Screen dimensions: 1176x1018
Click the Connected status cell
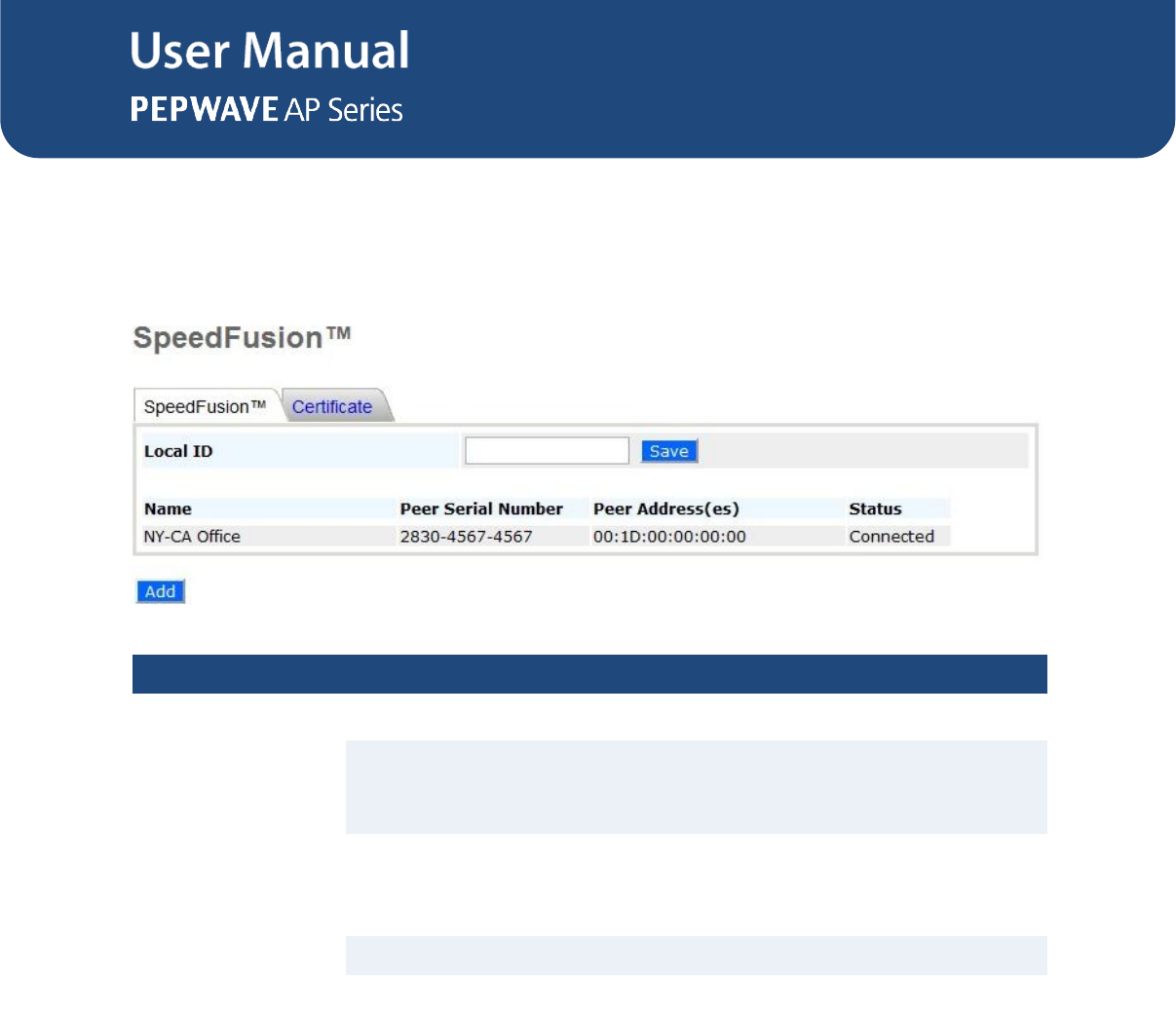coord(891,537)
